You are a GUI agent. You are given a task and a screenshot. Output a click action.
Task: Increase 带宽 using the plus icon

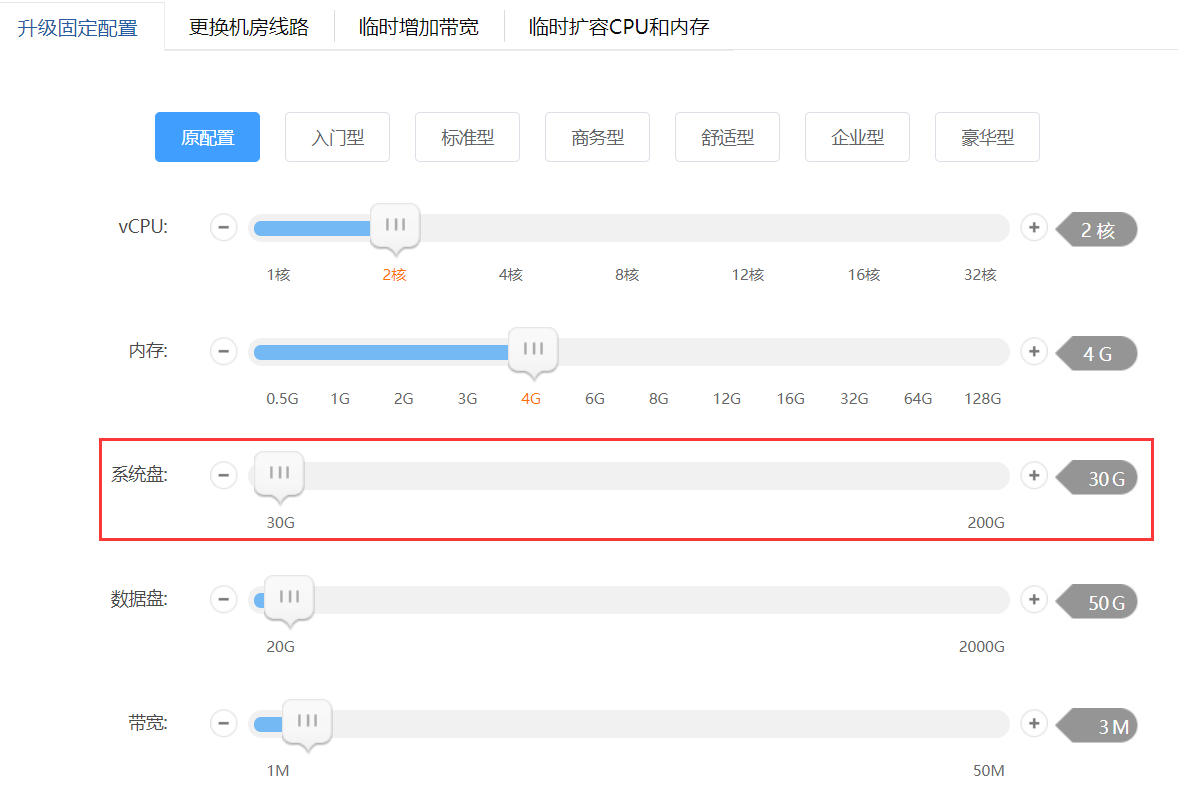[x=1034, y=723]
